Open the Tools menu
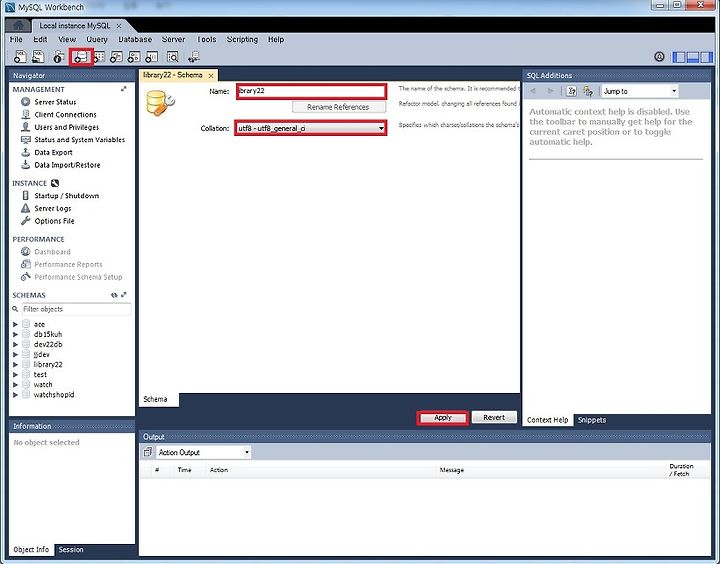The height and width of the screenshot is (564, 720). (207, 39)
